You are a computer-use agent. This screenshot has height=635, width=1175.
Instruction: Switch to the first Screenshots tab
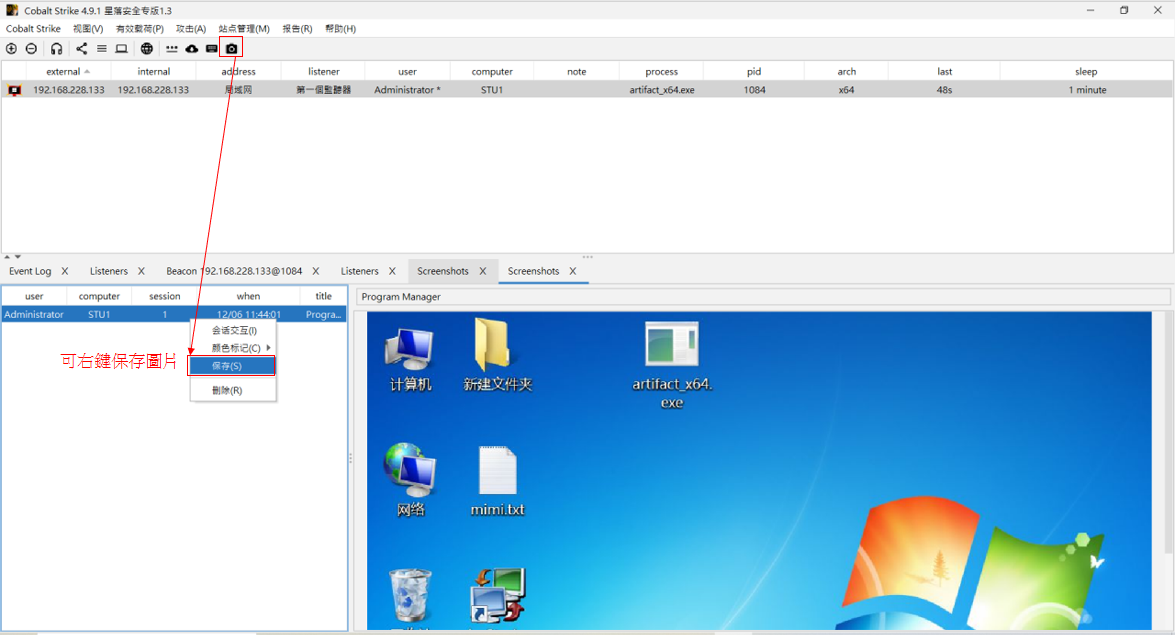click(x=443, y=271)
